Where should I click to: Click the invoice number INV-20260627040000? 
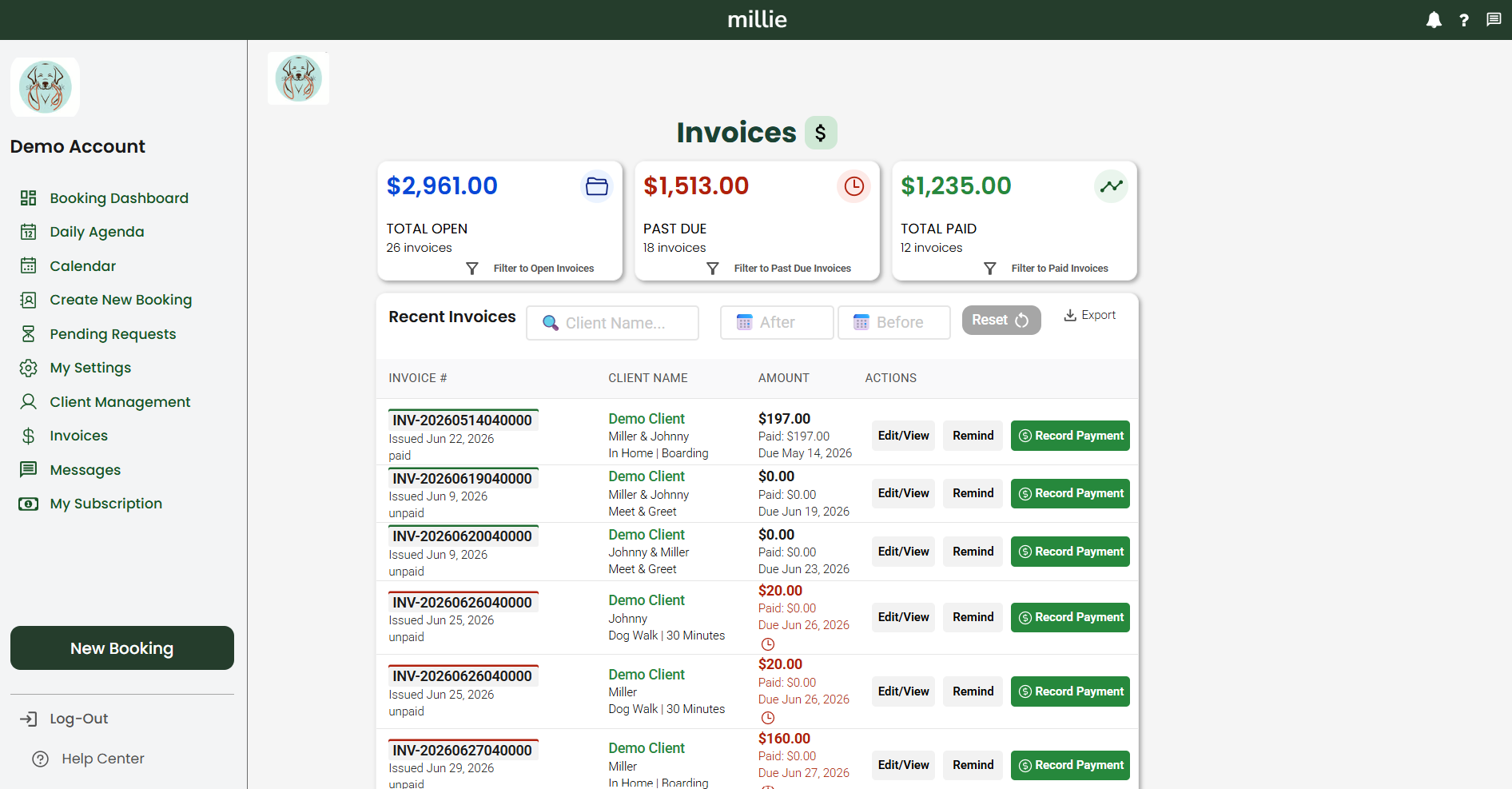click(x=463, y=751)
